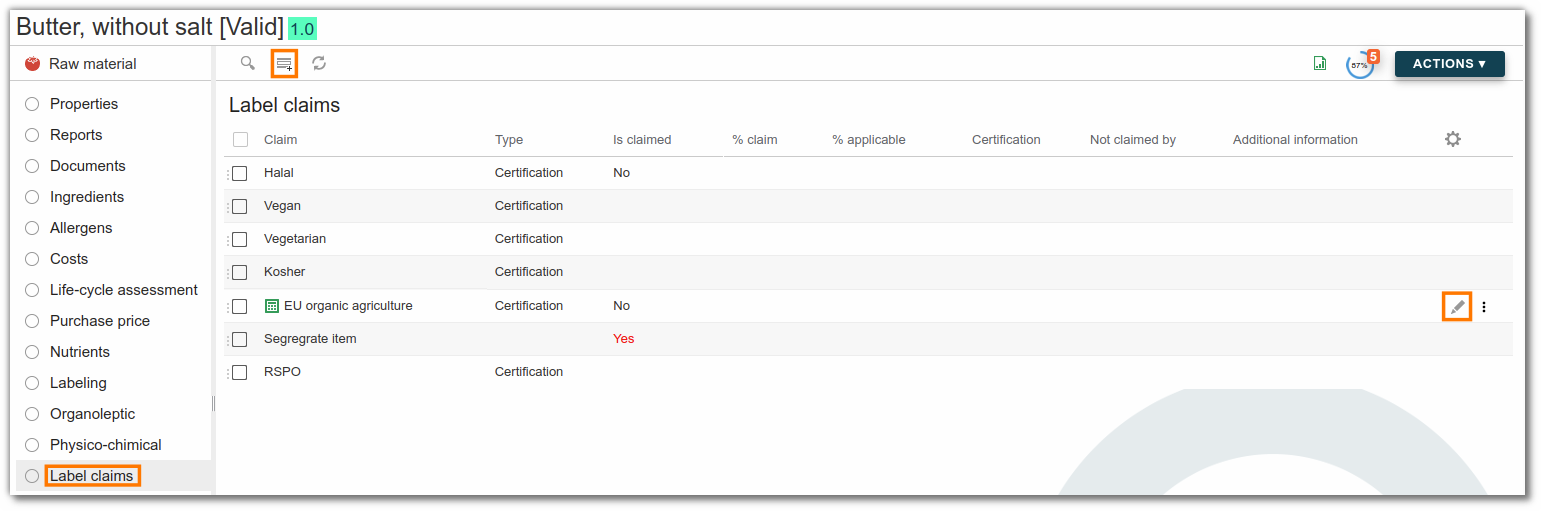The image size is (1541, 511).
Task: Click the 57% completion score indicator
Action: point(1359,65)
